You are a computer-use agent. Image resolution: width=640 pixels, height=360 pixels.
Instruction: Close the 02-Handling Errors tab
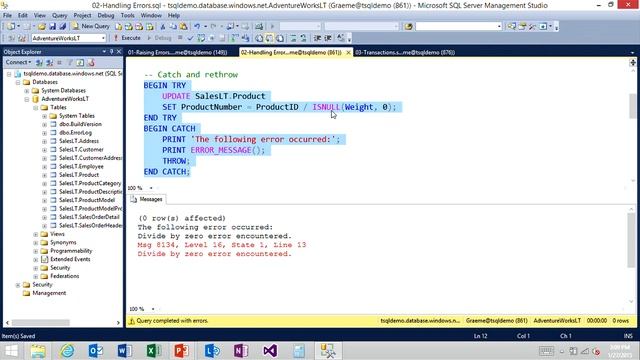coord(348,53)
